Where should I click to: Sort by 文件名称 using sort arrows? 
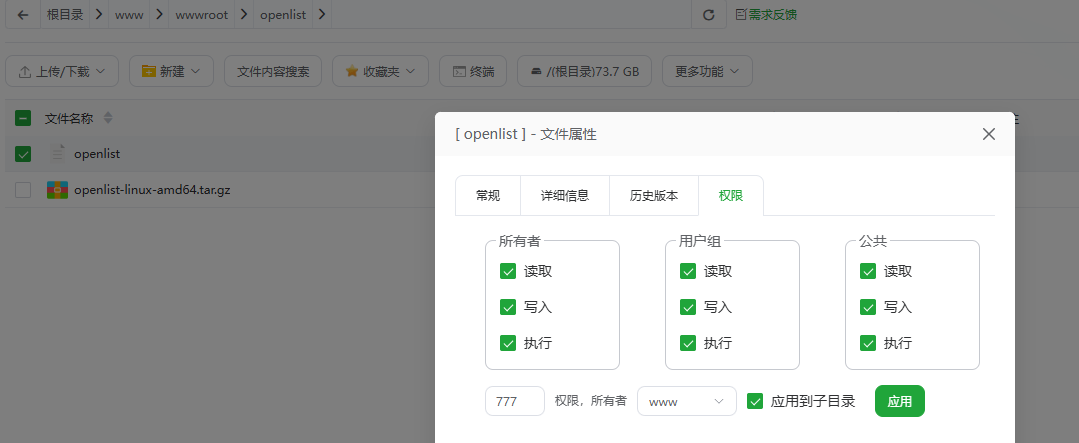107,118
